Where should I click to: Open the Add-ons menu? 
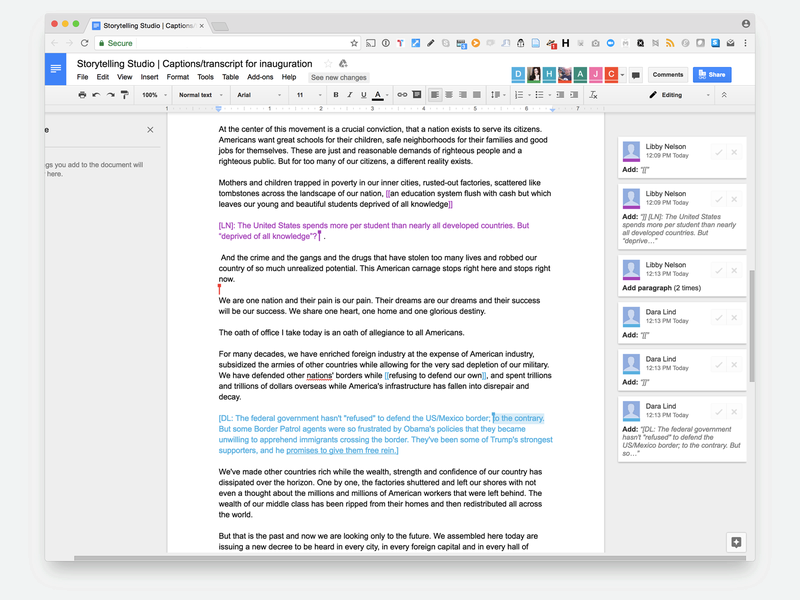point(260,77)
